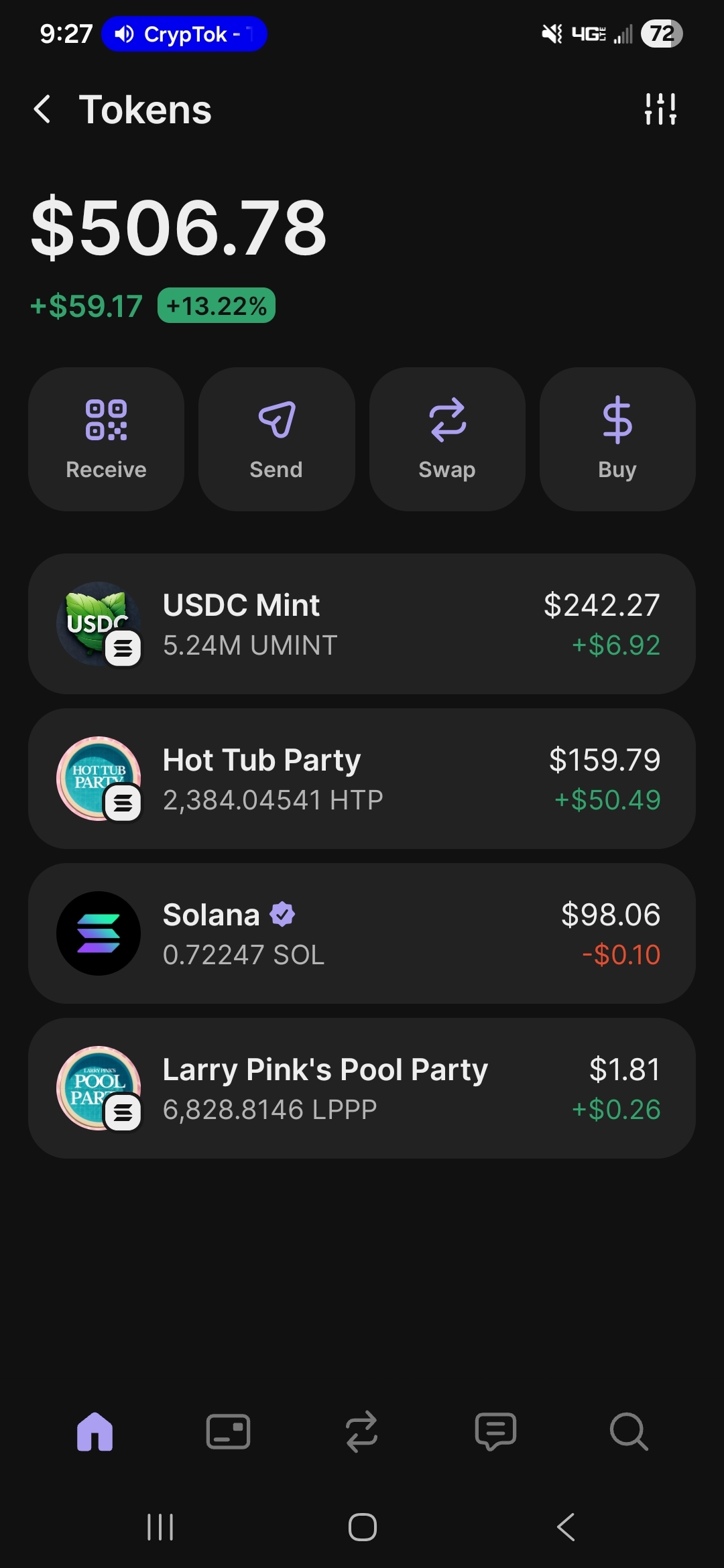View Larry Pink's Pool Party token
Viewport: 724px width, 1568px height.
pyautogui.click(x=362, y=1088)
